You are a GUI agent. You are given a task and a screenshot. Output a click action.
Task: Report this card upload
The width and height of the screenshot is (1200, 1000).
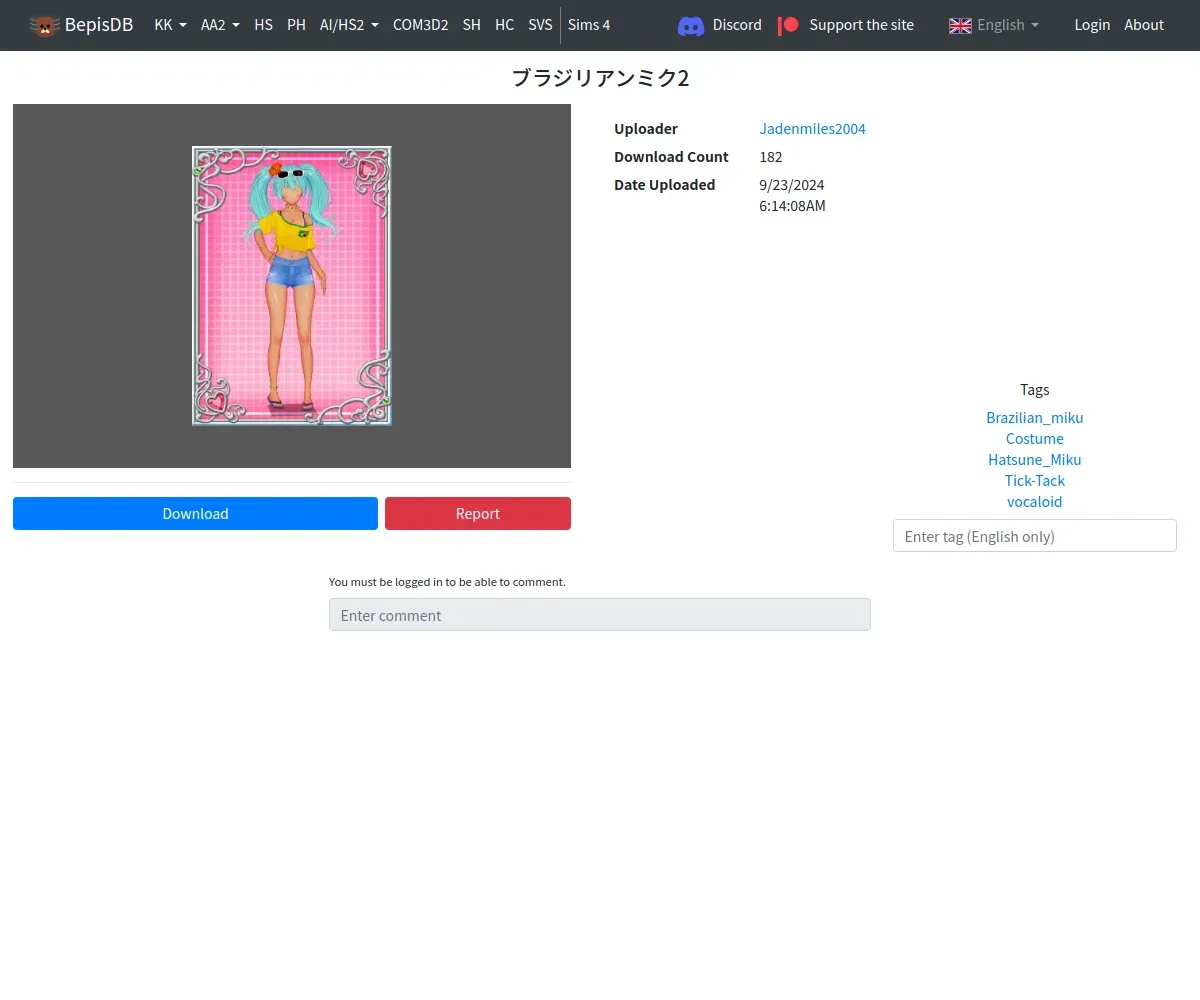click(478, 513)
